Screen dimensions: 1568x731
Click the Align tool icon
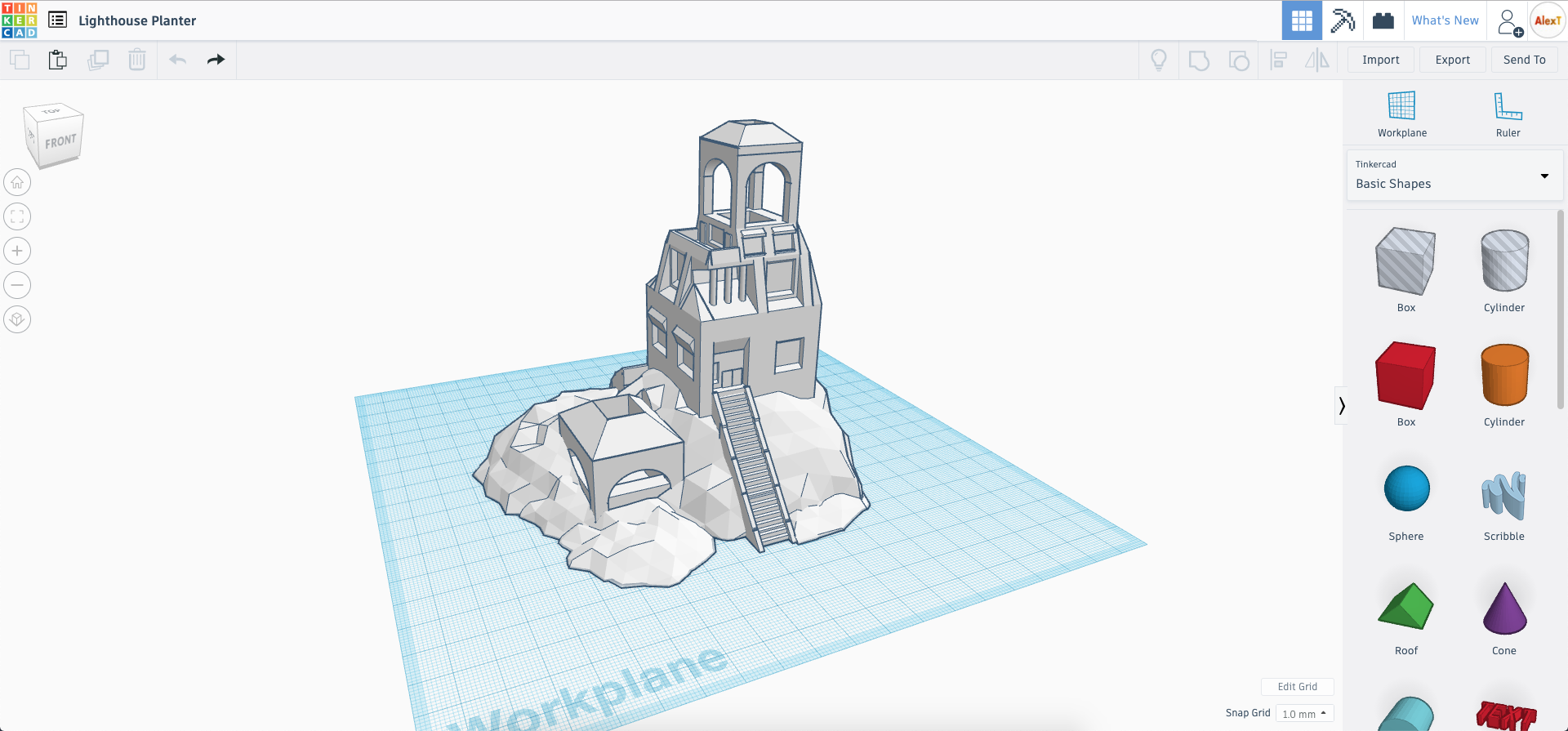(x=1279, y=60)
